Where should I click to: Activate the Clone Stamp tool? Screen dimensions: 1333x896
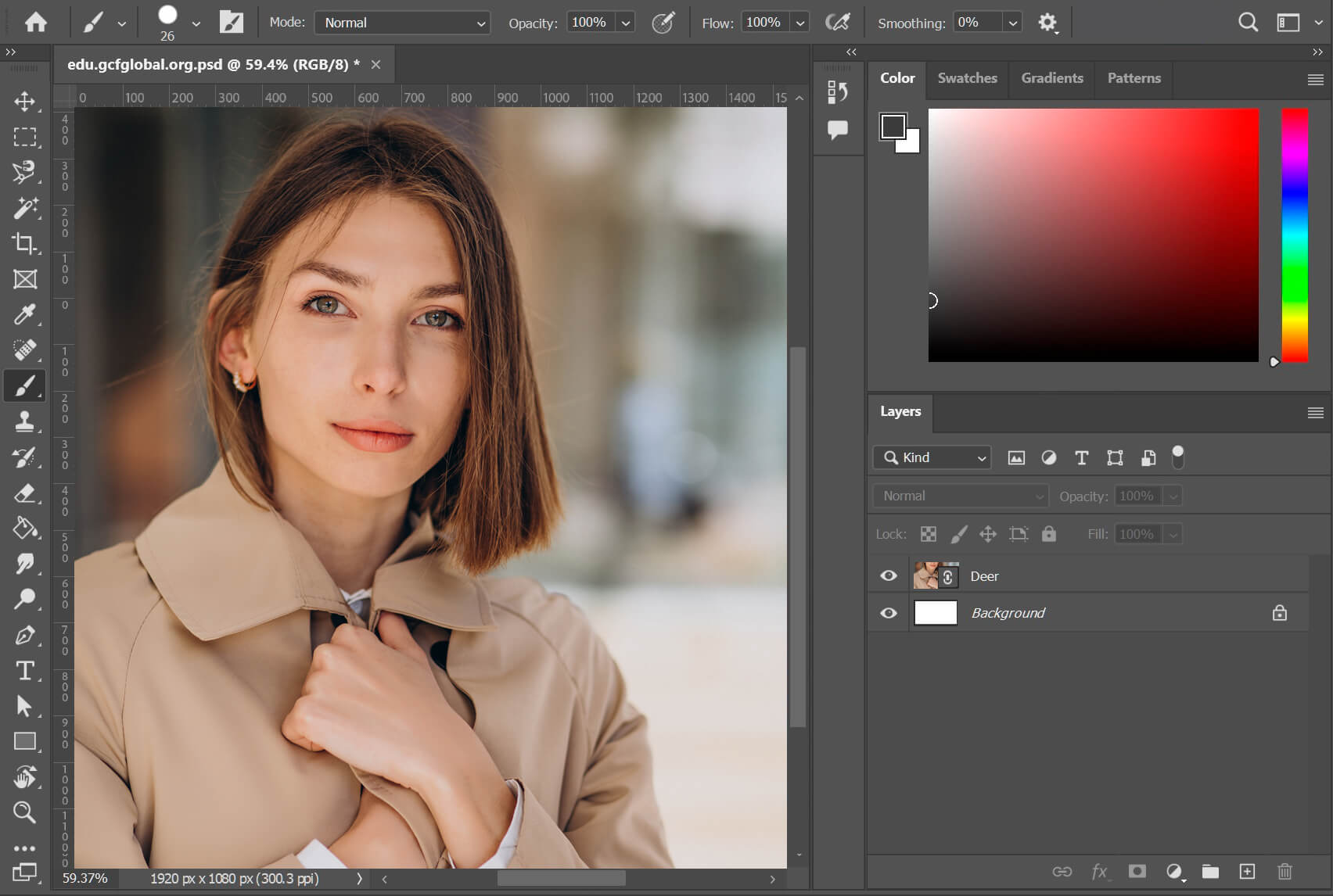coord(26,422)
